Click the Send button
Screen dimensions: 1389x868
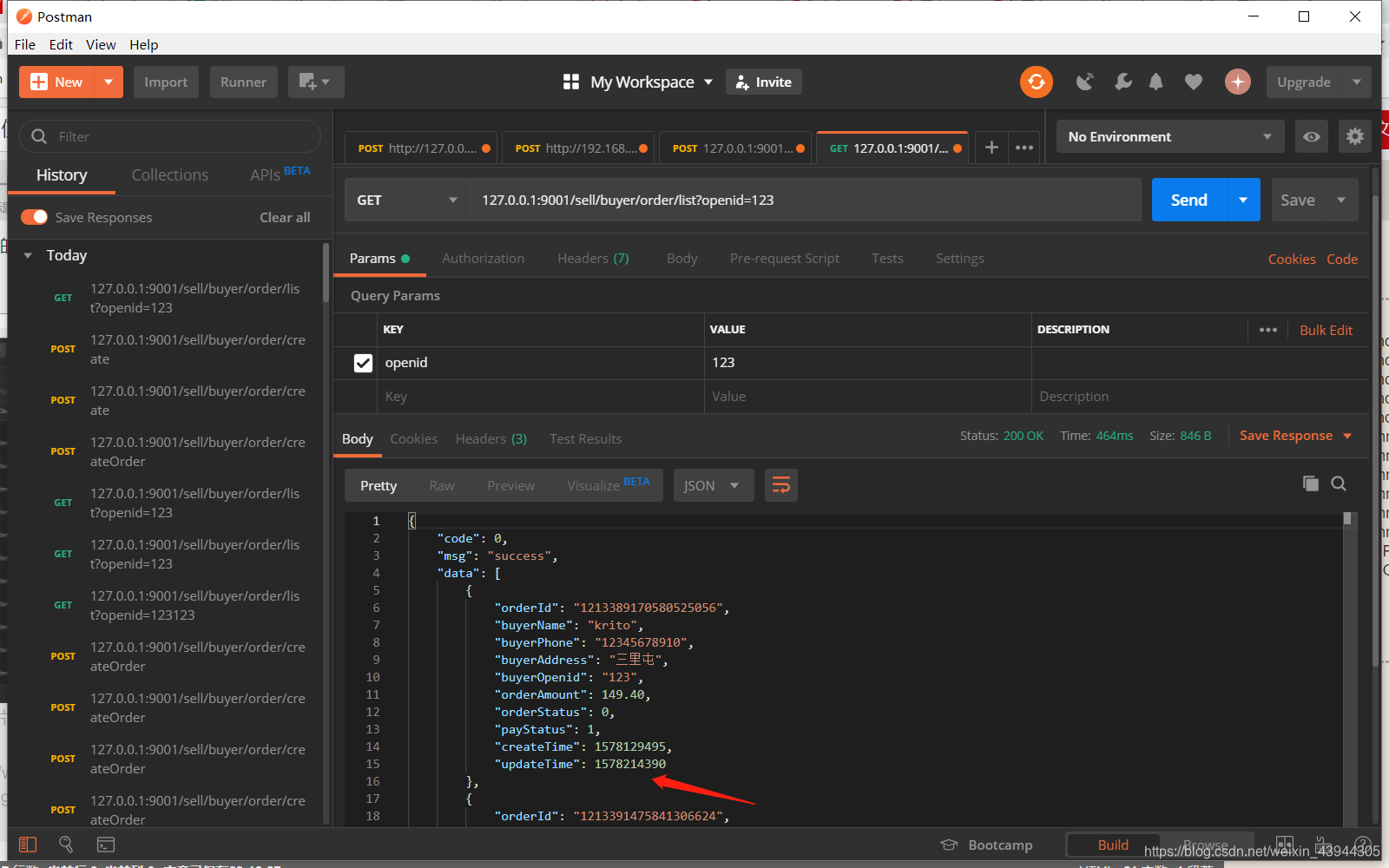point(1189,200)
